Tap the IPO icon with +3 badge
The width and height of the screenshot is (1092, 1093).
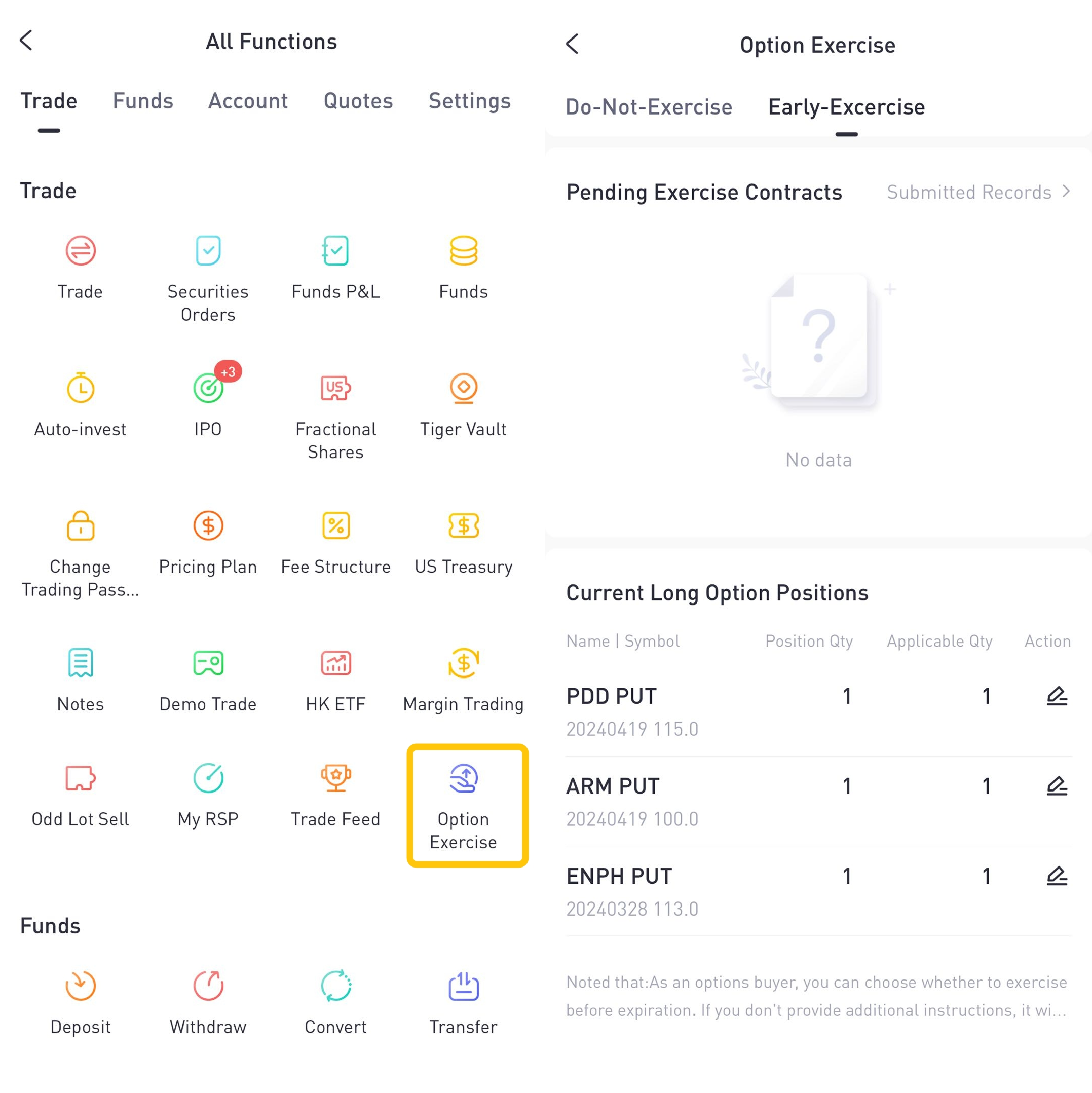[208, 389]
